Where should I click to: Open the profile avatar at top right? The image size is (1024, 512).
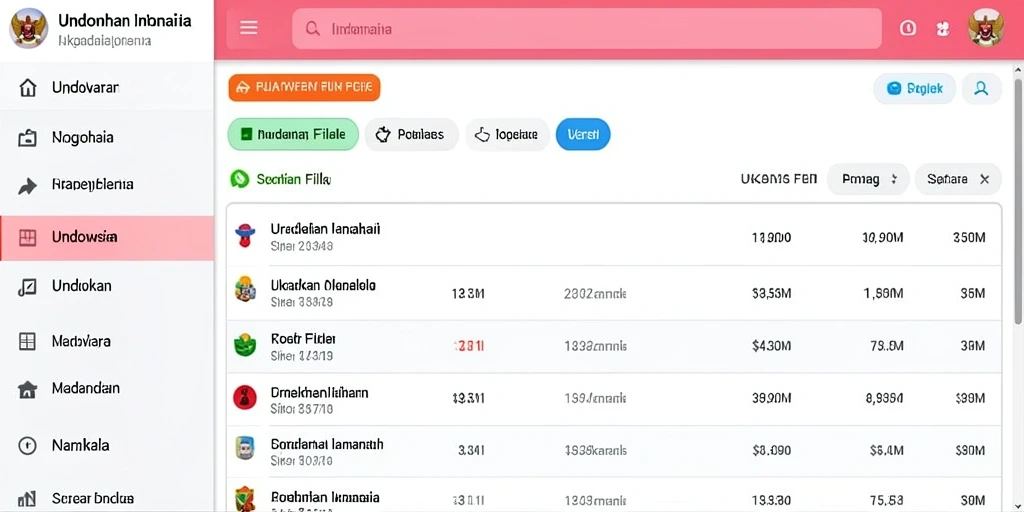(985, 27)
